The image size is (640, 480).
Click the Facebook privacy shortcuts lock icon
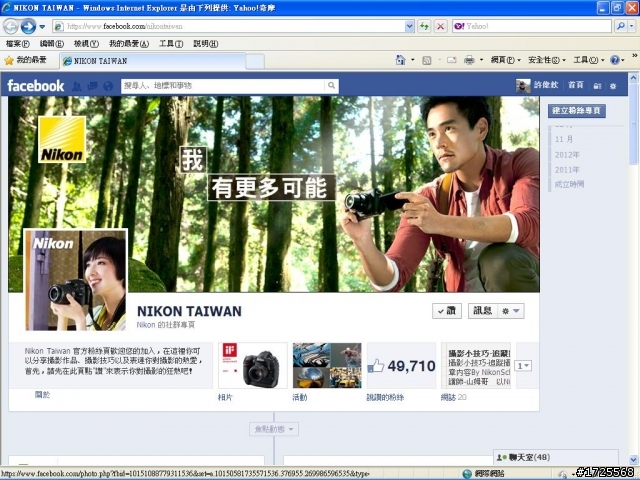coord(597,86)
